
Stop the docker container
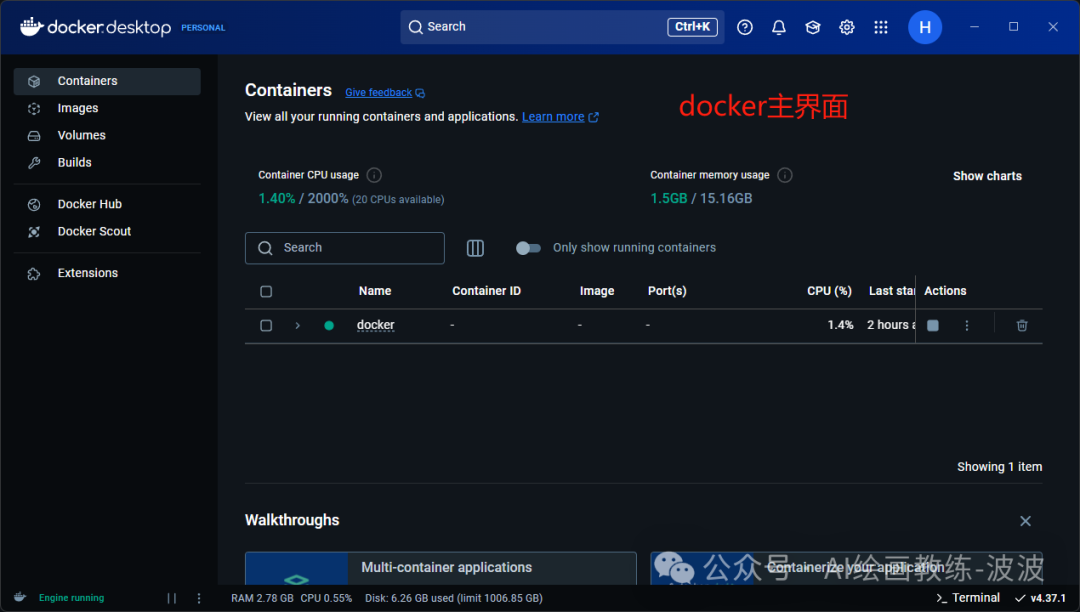coord(933,326)
